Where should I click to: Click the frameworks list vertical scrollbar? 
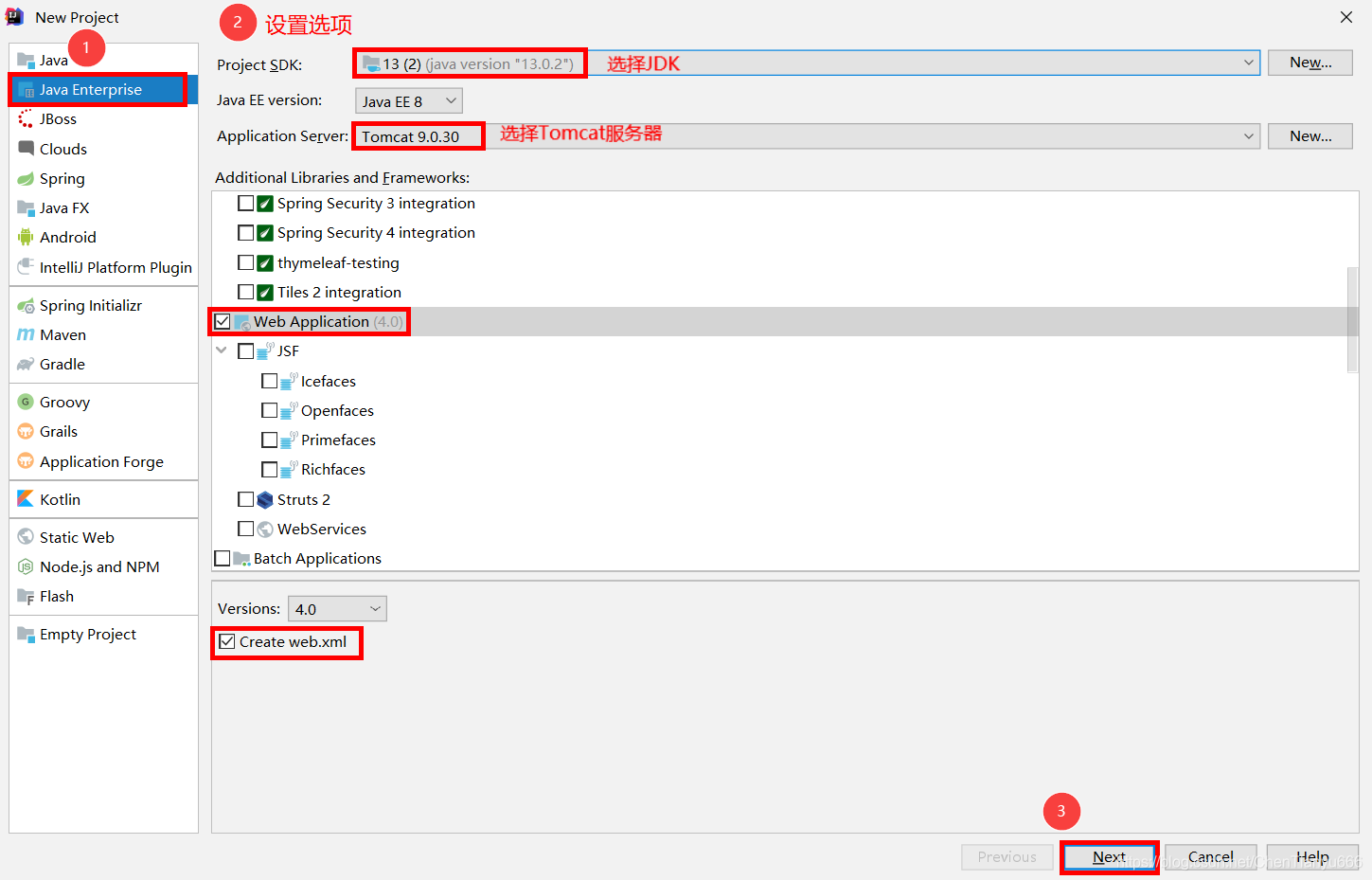click(x=1352, y=320)
